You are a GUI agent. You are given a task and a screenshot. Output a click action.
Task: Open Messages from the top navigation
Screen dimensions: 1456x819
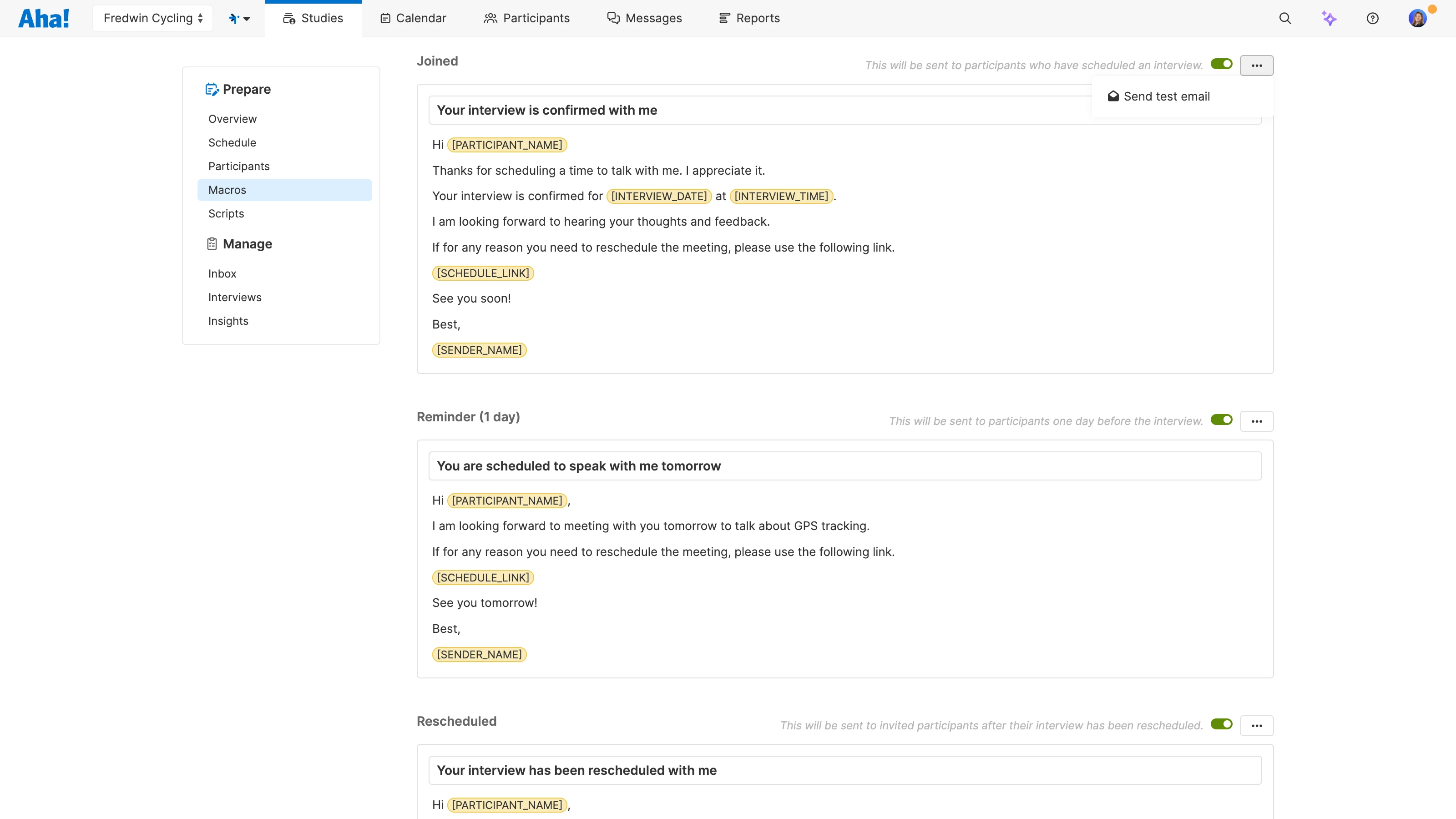tap(644, 18)
